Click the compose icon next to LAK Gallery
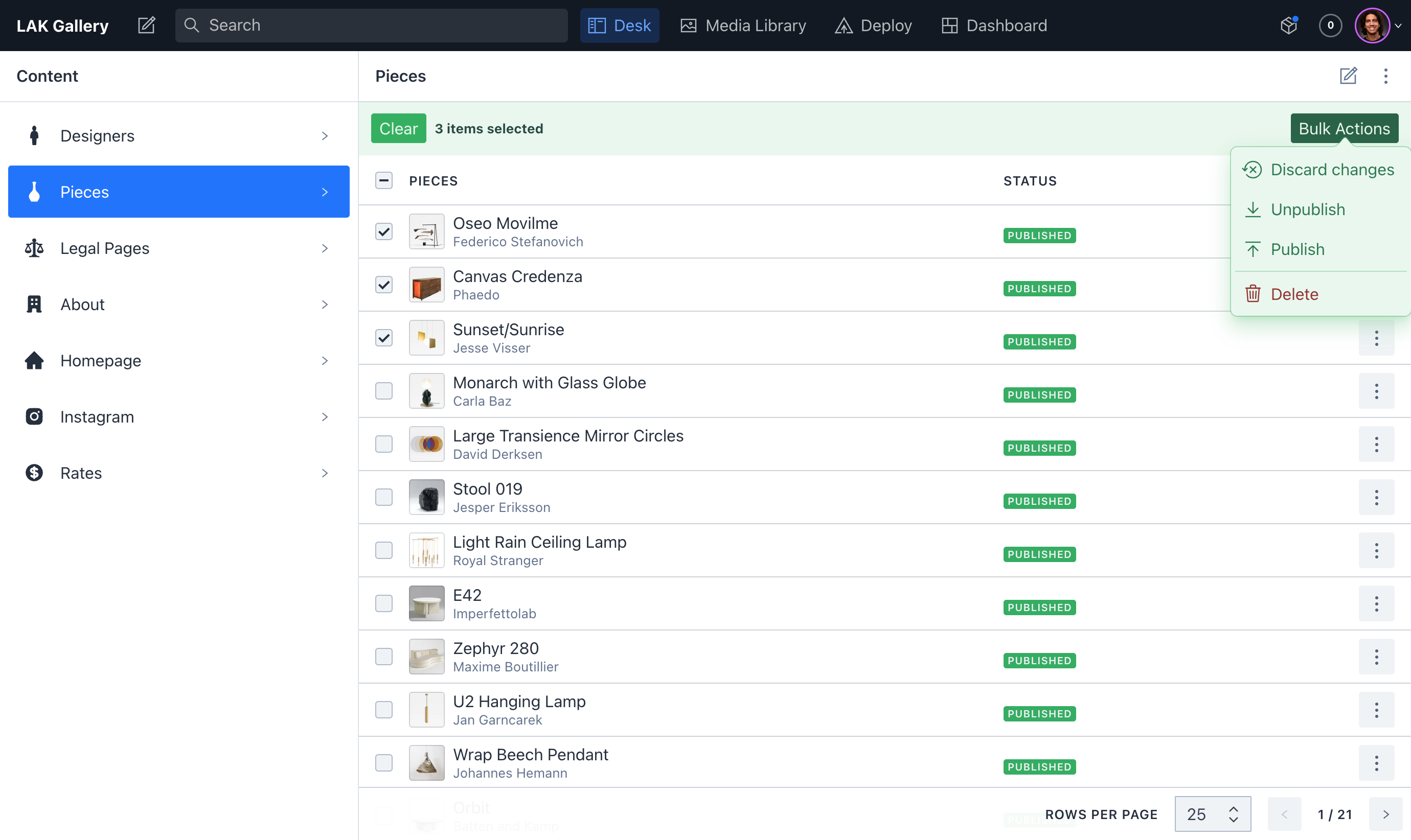The width and height of the screenshot is (1411, 840). 147,26
